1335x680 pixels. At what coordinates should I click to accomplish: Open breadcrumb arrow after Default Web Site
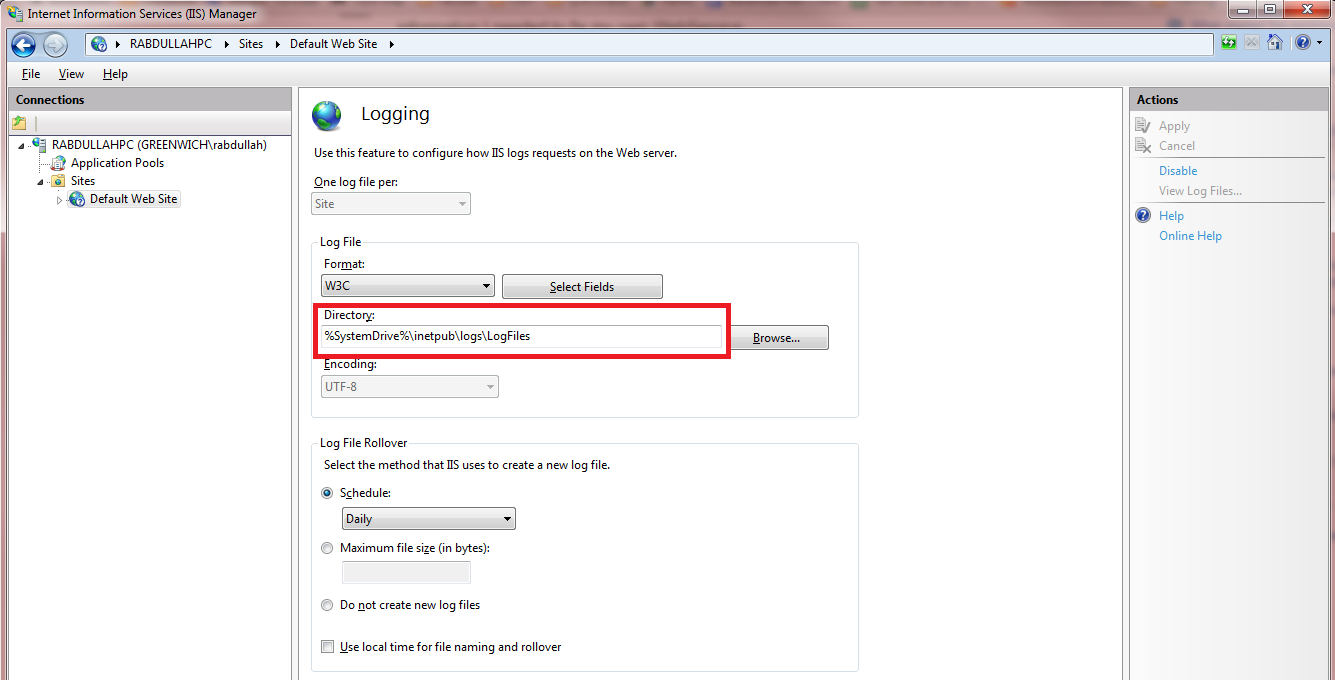[x=392, y=44]
